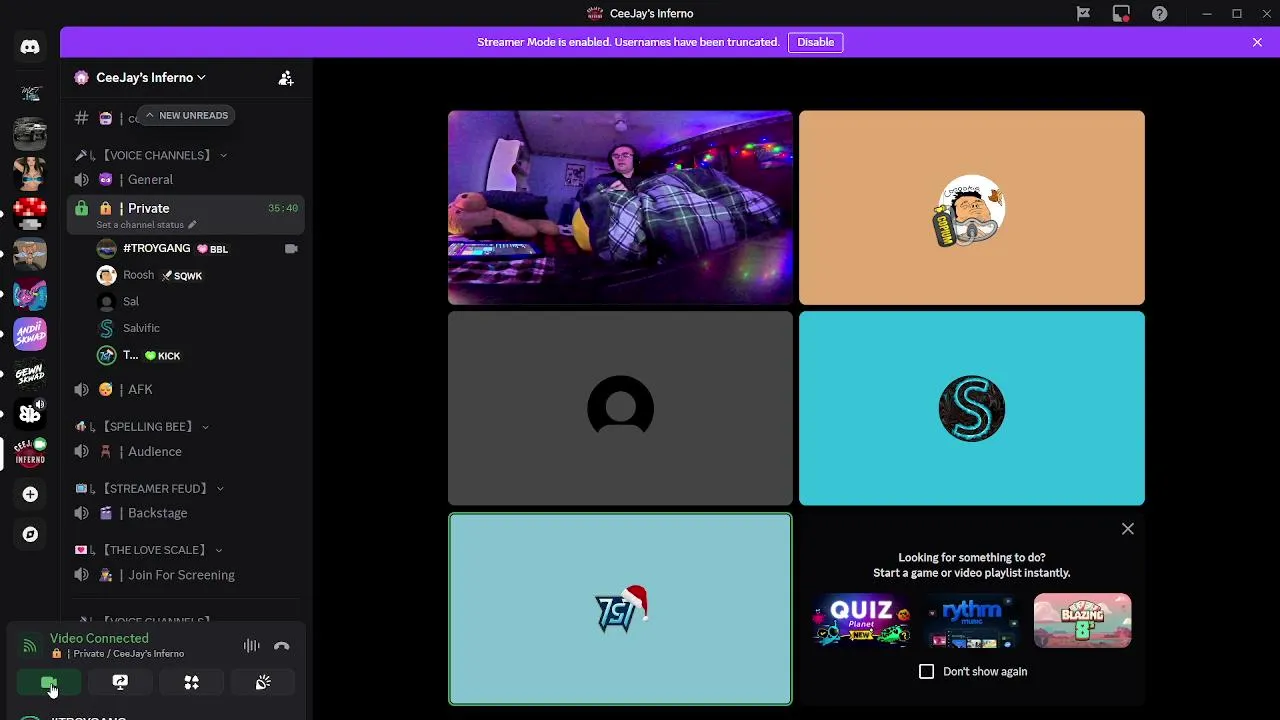This screenshot has height=720, width=1280.
Task: Open the Gewn Skwad server icon
Action: (x=30, y=374)
